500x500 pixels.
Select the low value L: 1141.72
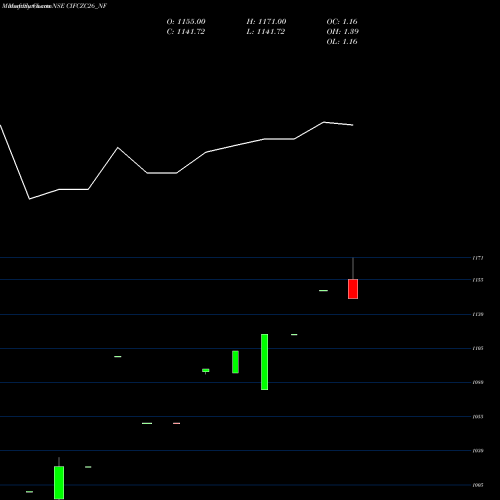(x=265, y=32)
